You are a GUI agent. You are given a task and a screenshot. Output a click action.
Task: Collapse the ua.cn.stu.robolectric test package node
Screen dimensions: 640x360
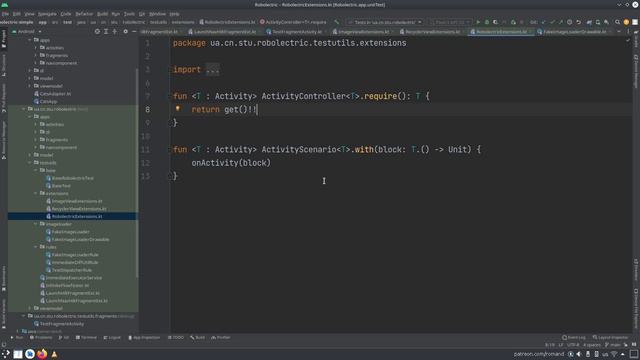click(24, 109)
